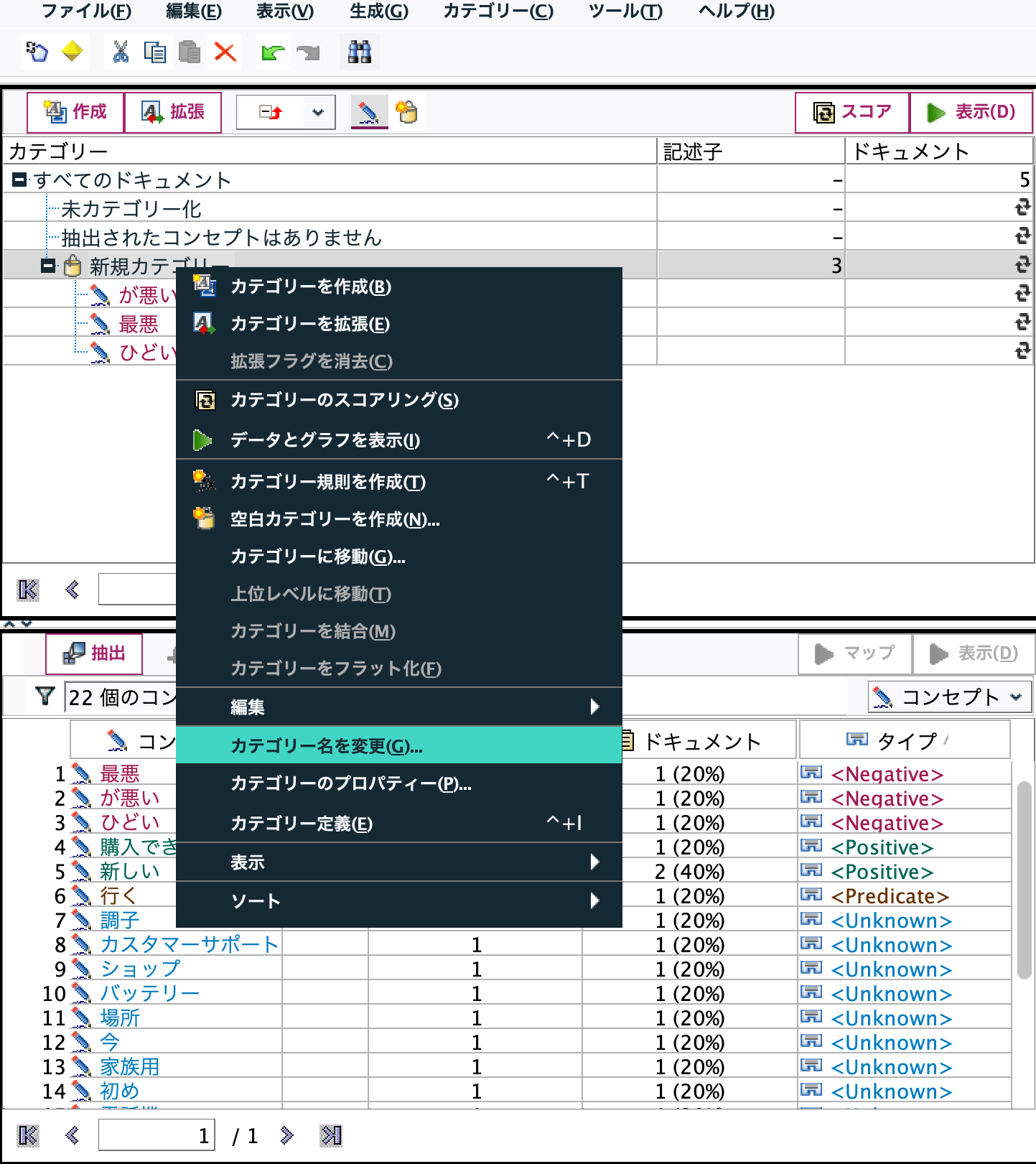
Task: Click the 拡張 button
Action: (x=173, y=112)
